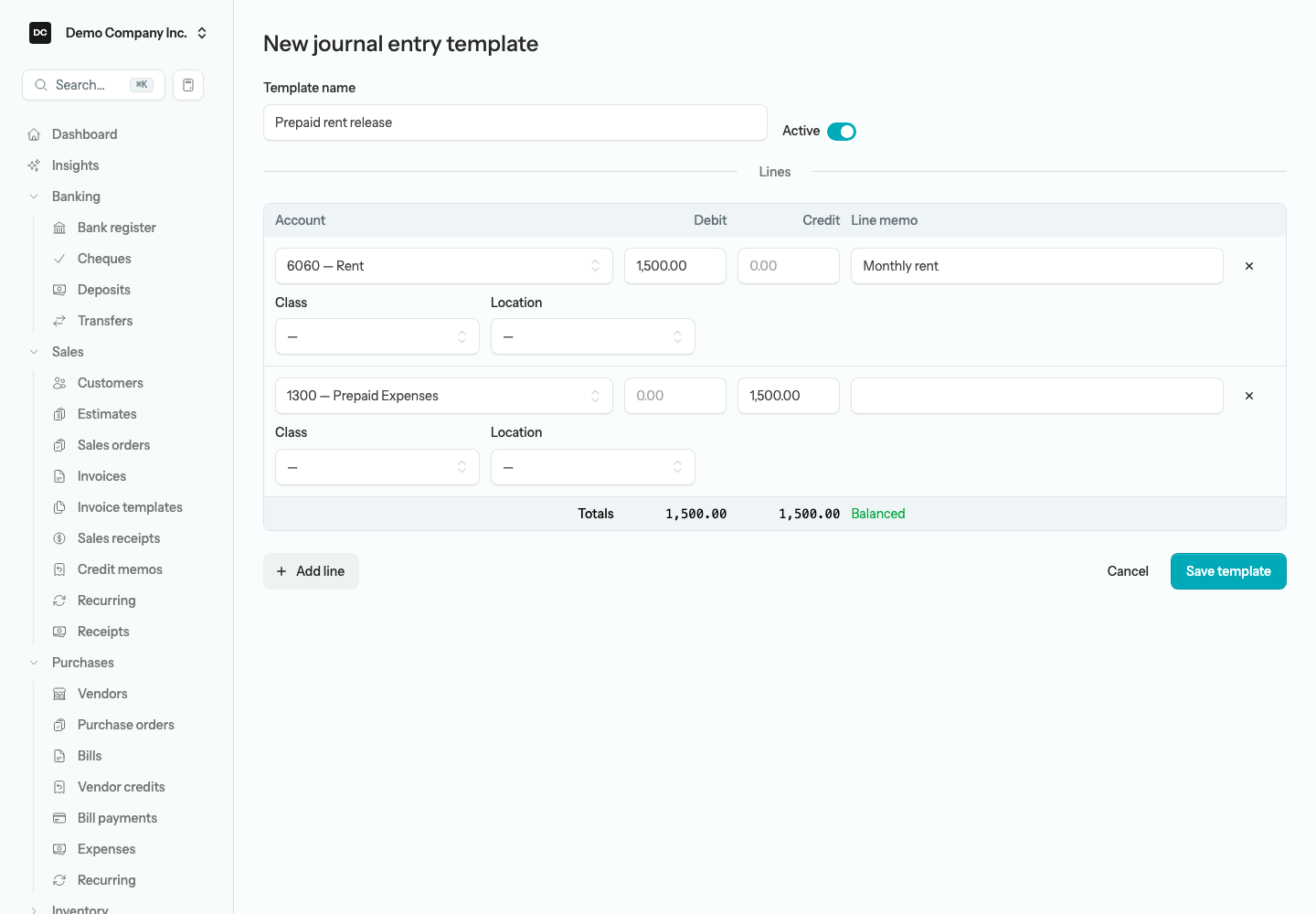Click the Bank register building icon
The image size is (1316, 914).
[x=59, y=228]
